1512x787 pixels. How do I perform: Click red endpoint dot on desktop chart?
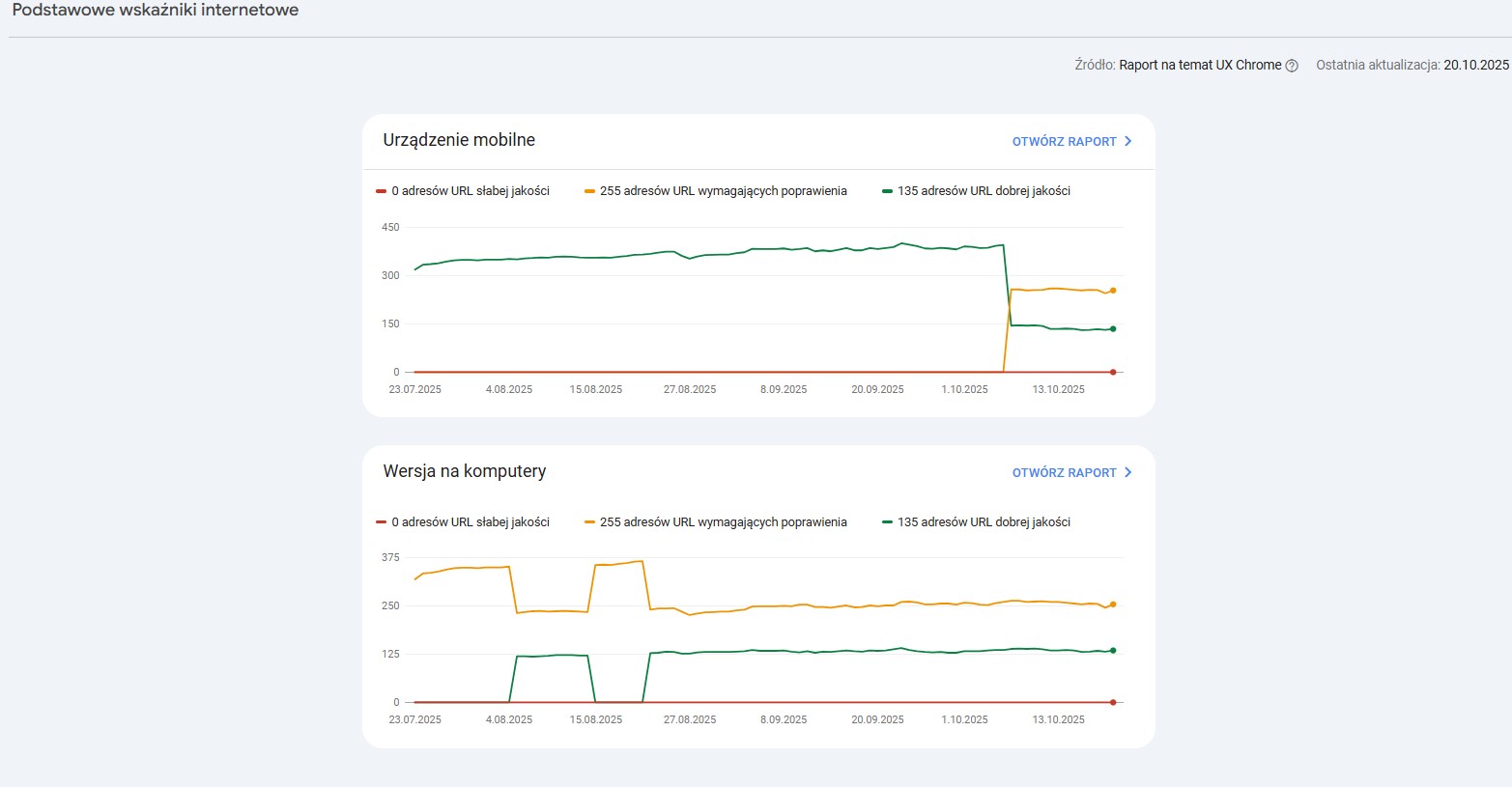(x=1113, y=702)
